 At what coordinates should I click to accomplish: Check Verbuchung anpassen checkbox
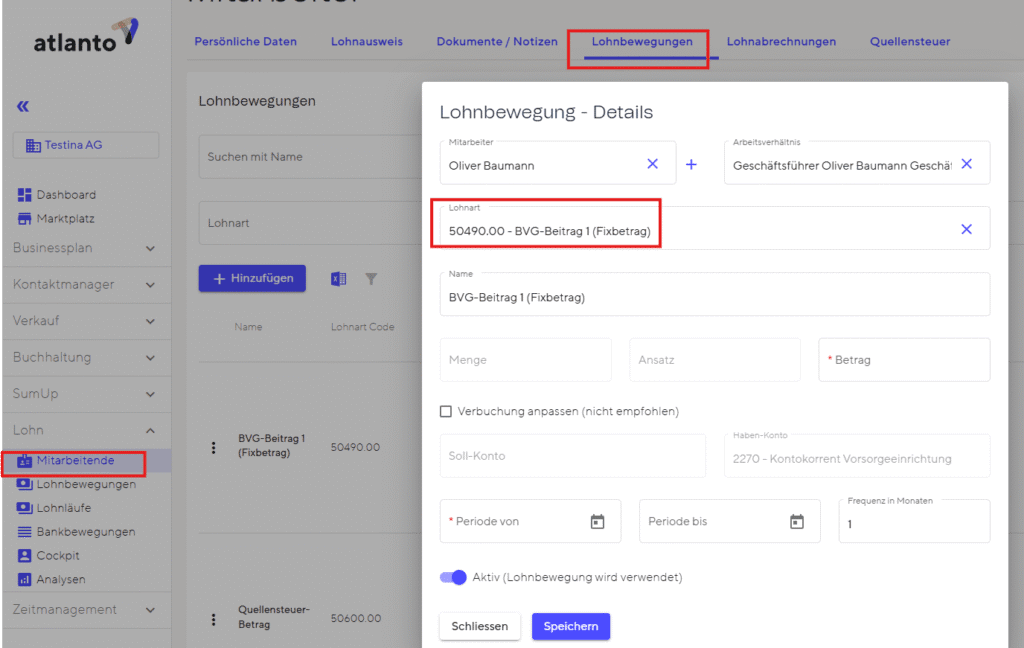point(446,411)
